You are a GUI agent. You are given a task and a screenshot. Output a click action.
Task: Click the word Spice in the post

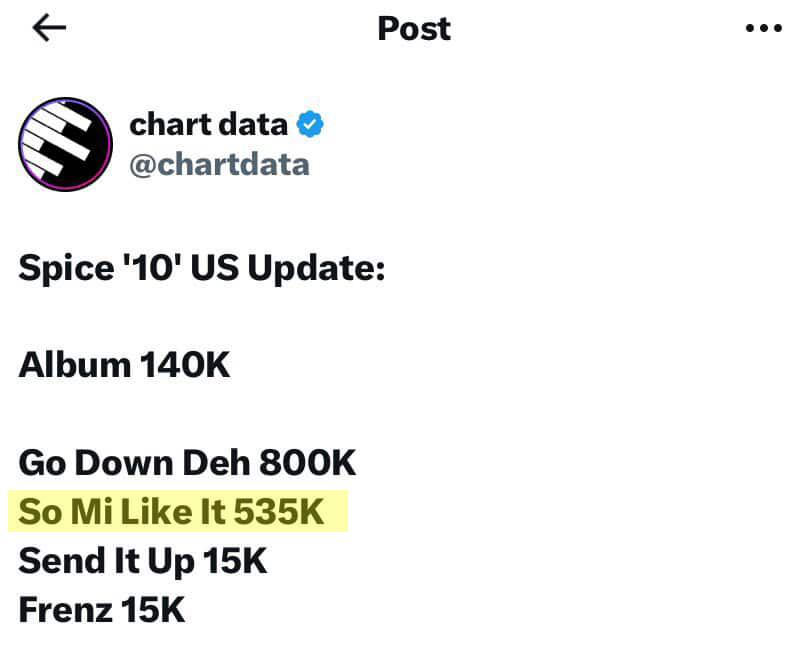pyautogui.click(x=66, y=269)
